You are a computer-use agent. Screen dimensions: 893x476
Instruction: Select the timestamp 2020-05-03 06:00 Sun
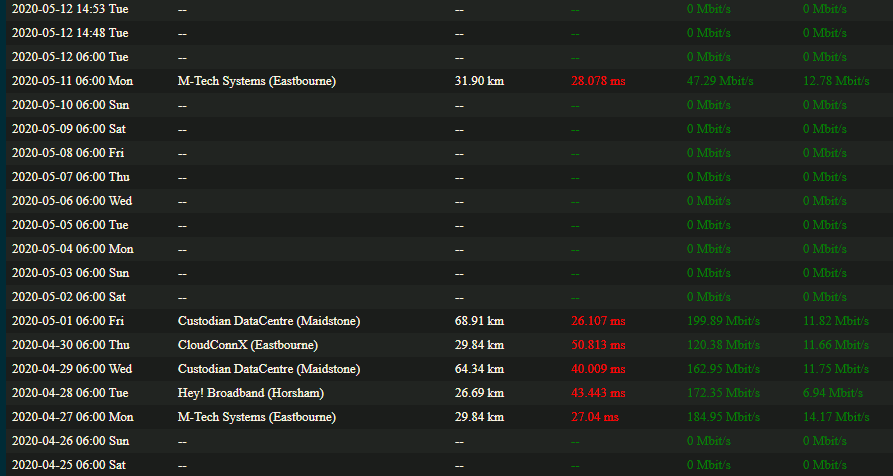point(71,273)
